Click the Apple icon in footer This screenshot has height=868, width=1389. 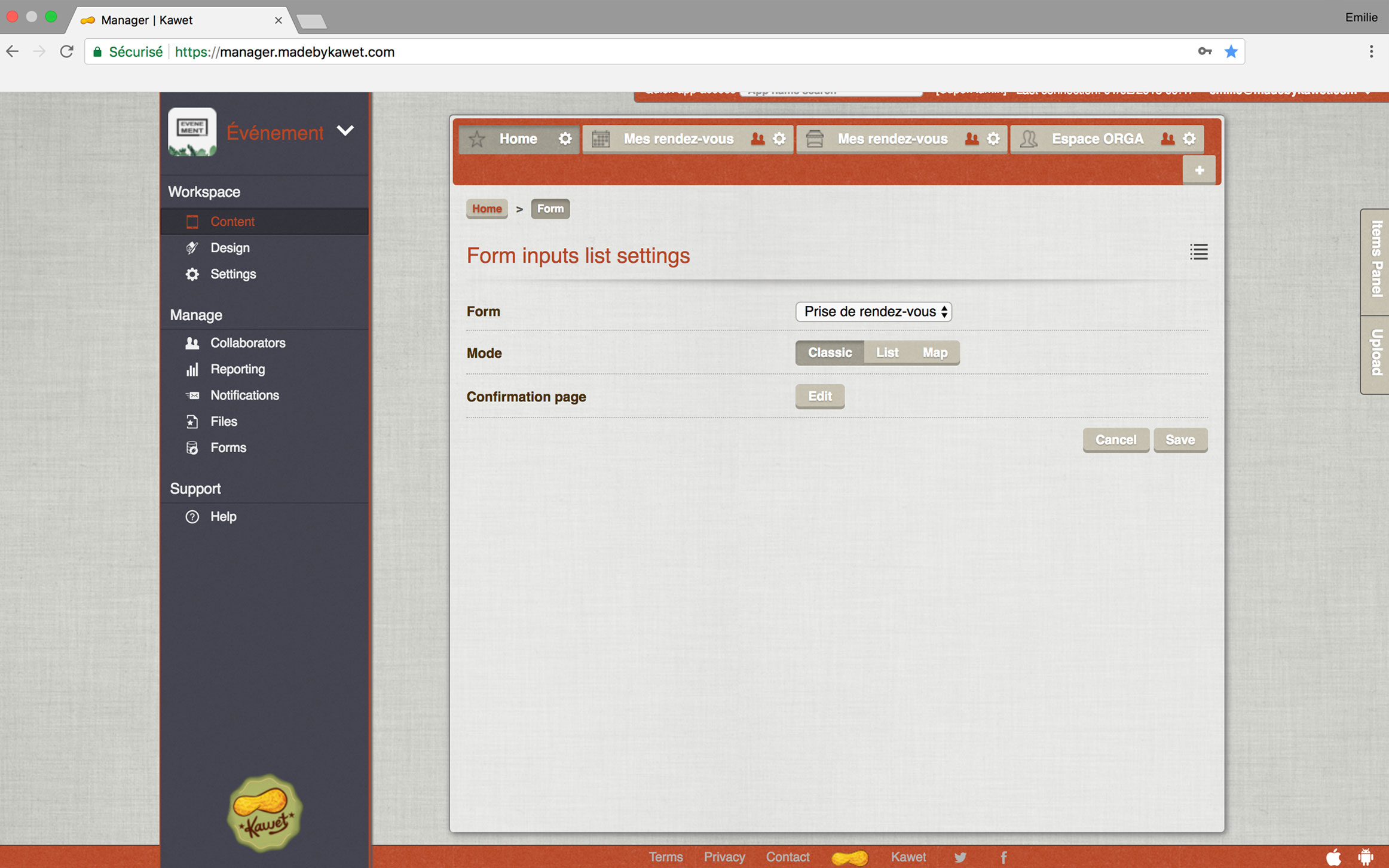(1333, 857)
